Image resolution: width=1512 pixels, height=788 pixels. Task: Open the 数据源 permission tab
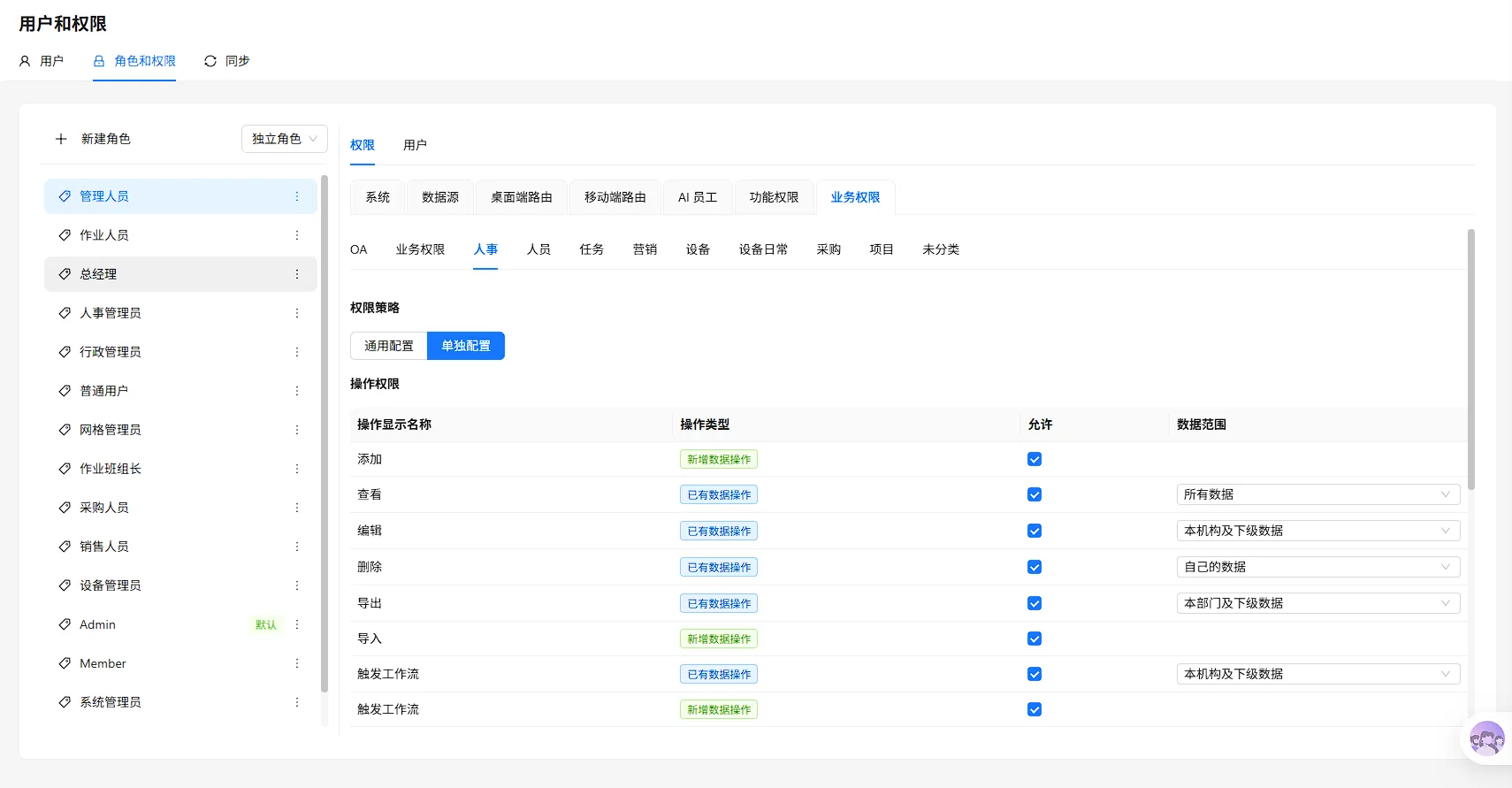coord(440,197)
